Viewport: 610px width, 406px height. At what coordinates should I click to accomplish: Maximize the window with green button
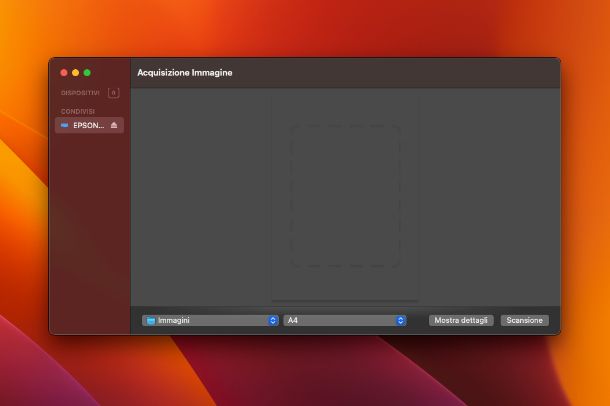coord(87,73)
